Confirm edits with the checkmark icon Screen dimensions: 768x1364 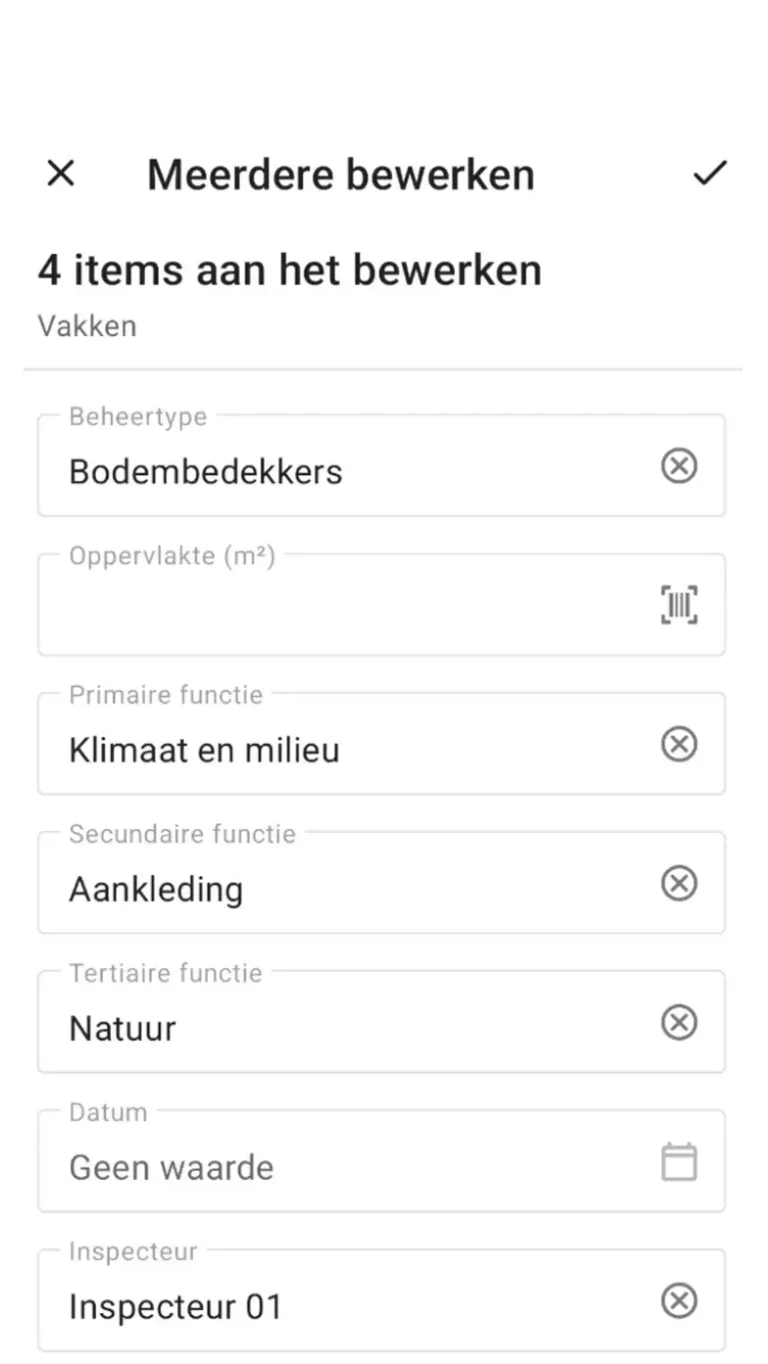point(709,174)
